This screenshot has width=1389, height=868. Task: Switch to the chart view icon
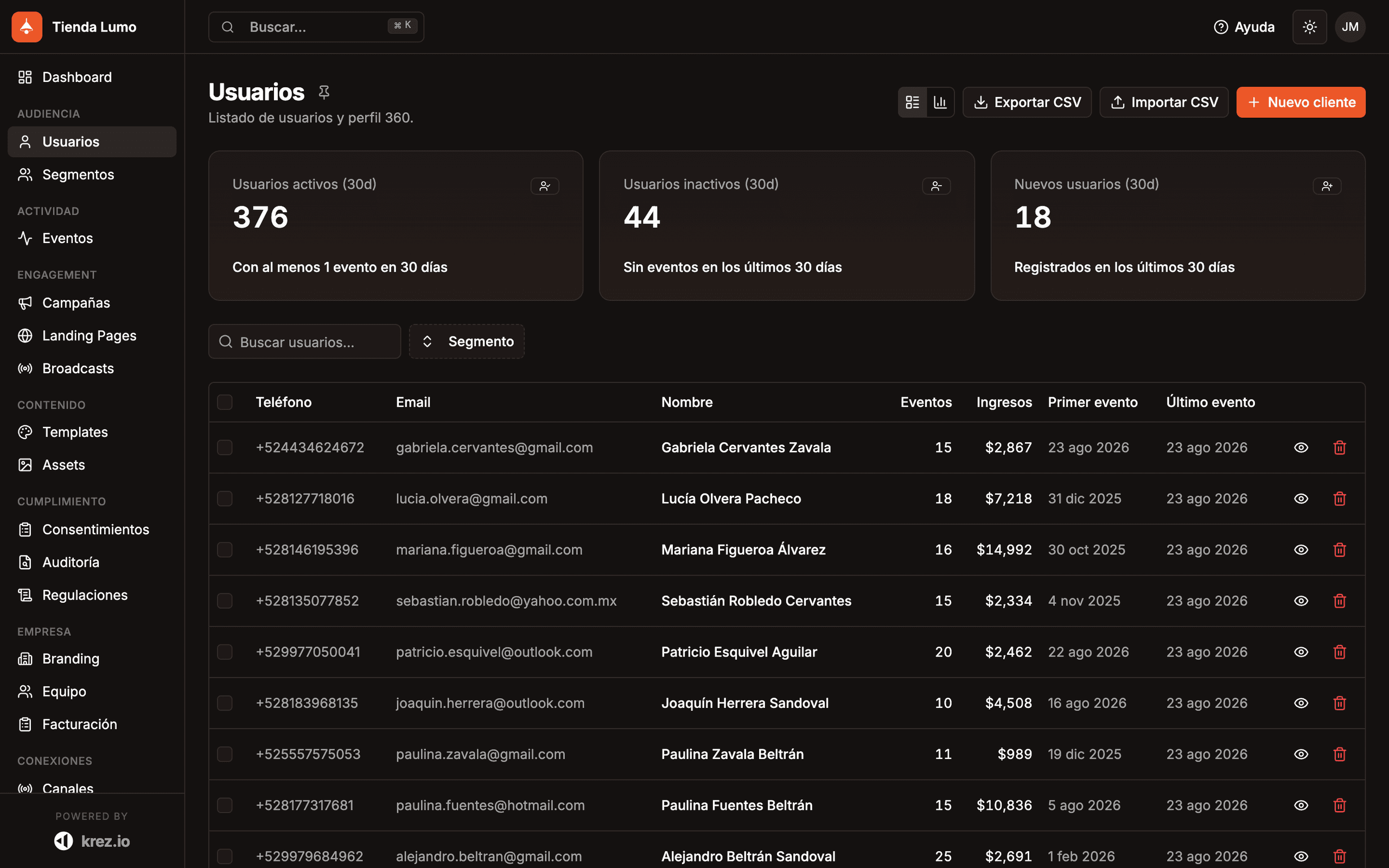[940, 102]
